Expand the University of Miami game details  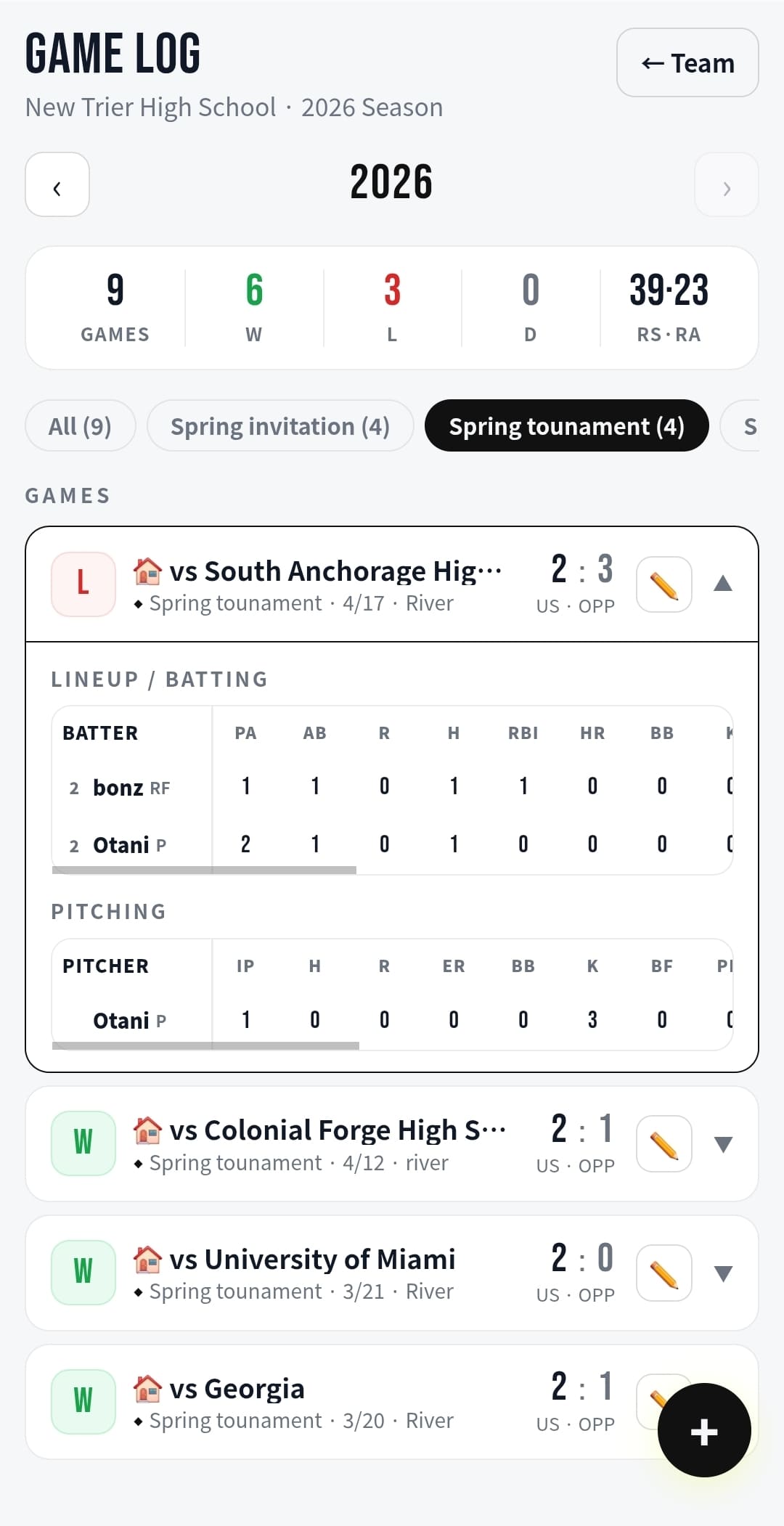(722, 1273)
